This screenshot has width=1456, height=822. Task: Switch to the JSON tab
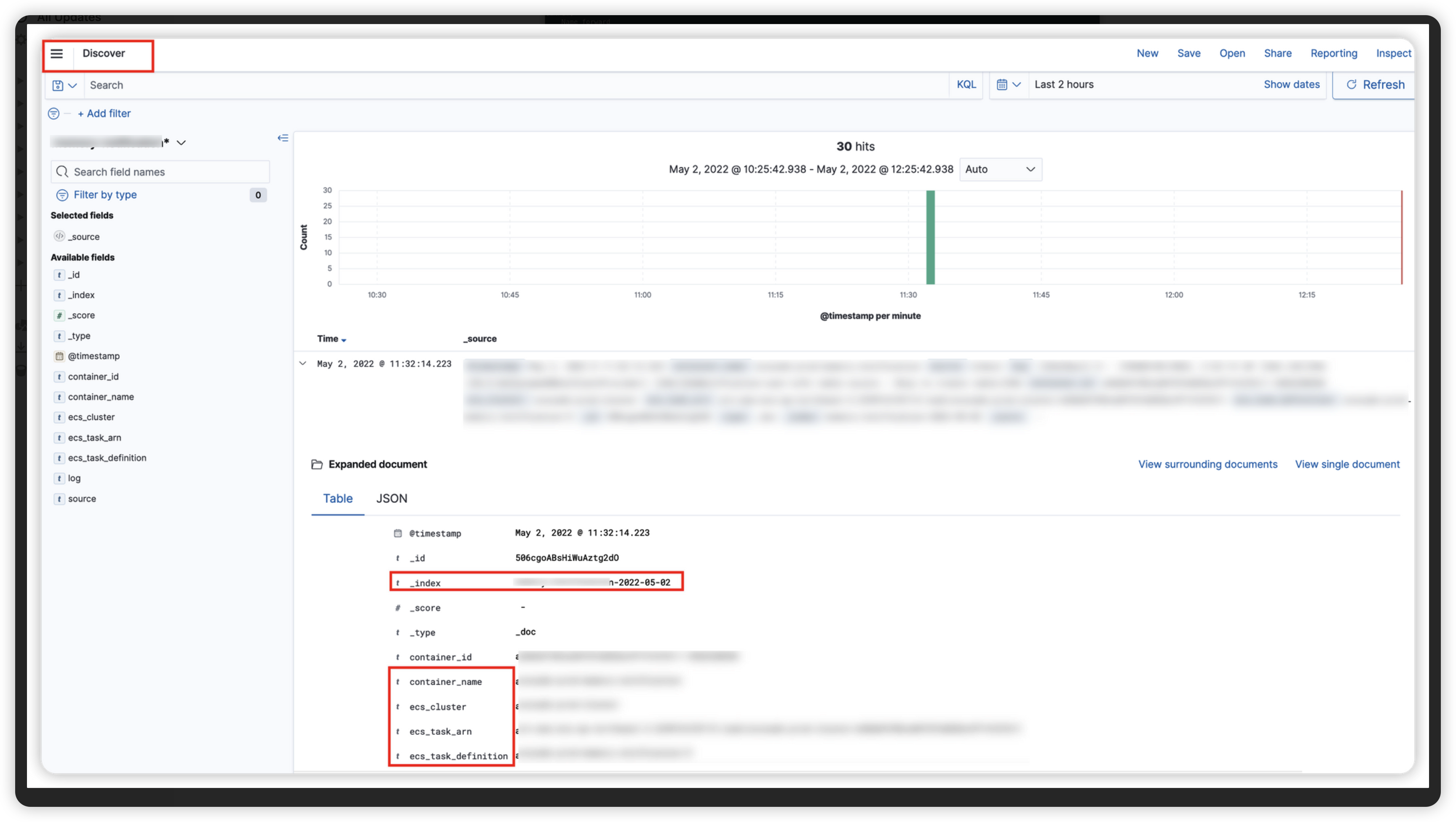click(392, 498)
